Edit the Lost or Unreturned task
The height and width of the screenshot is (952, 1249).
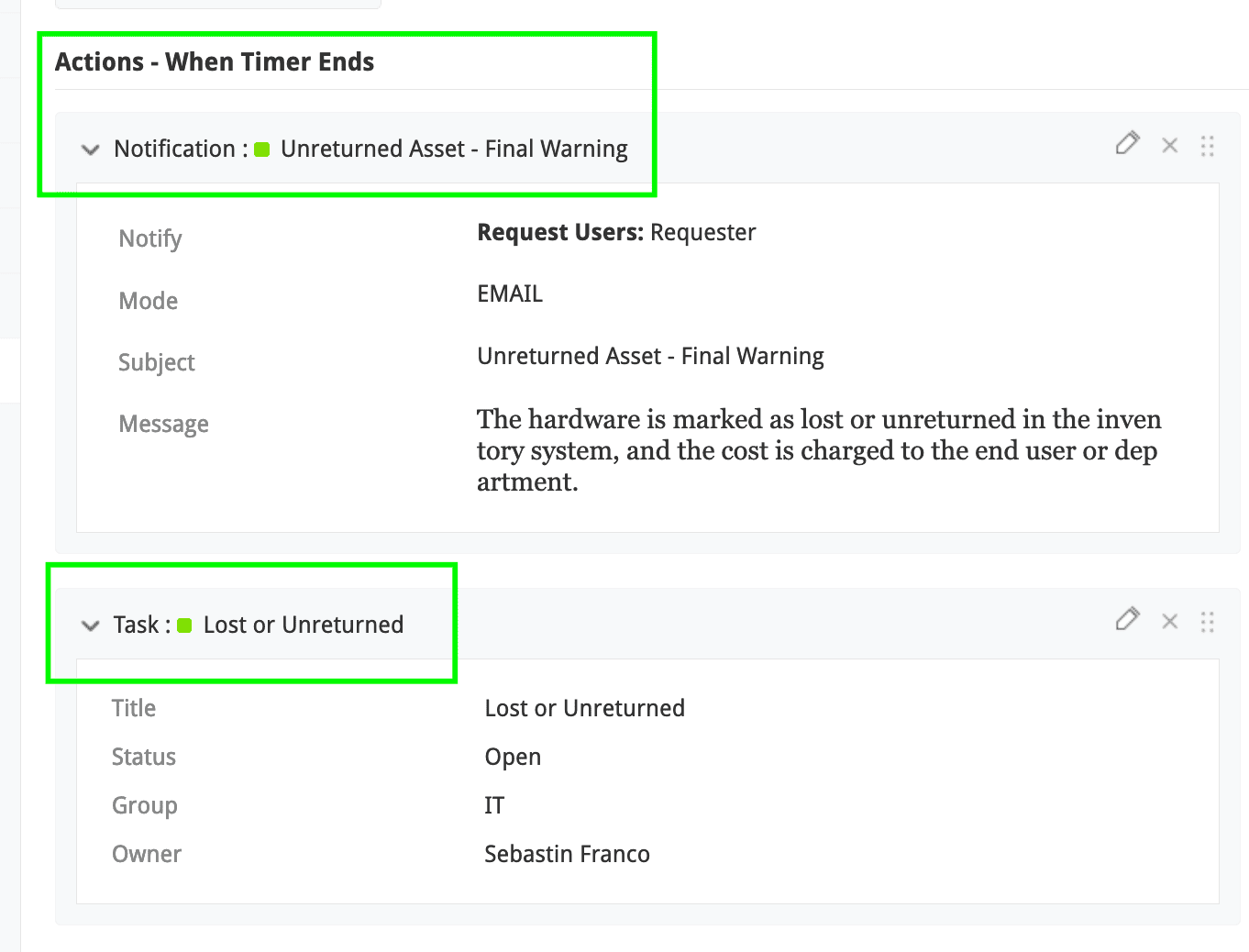tap(1127, 620)
